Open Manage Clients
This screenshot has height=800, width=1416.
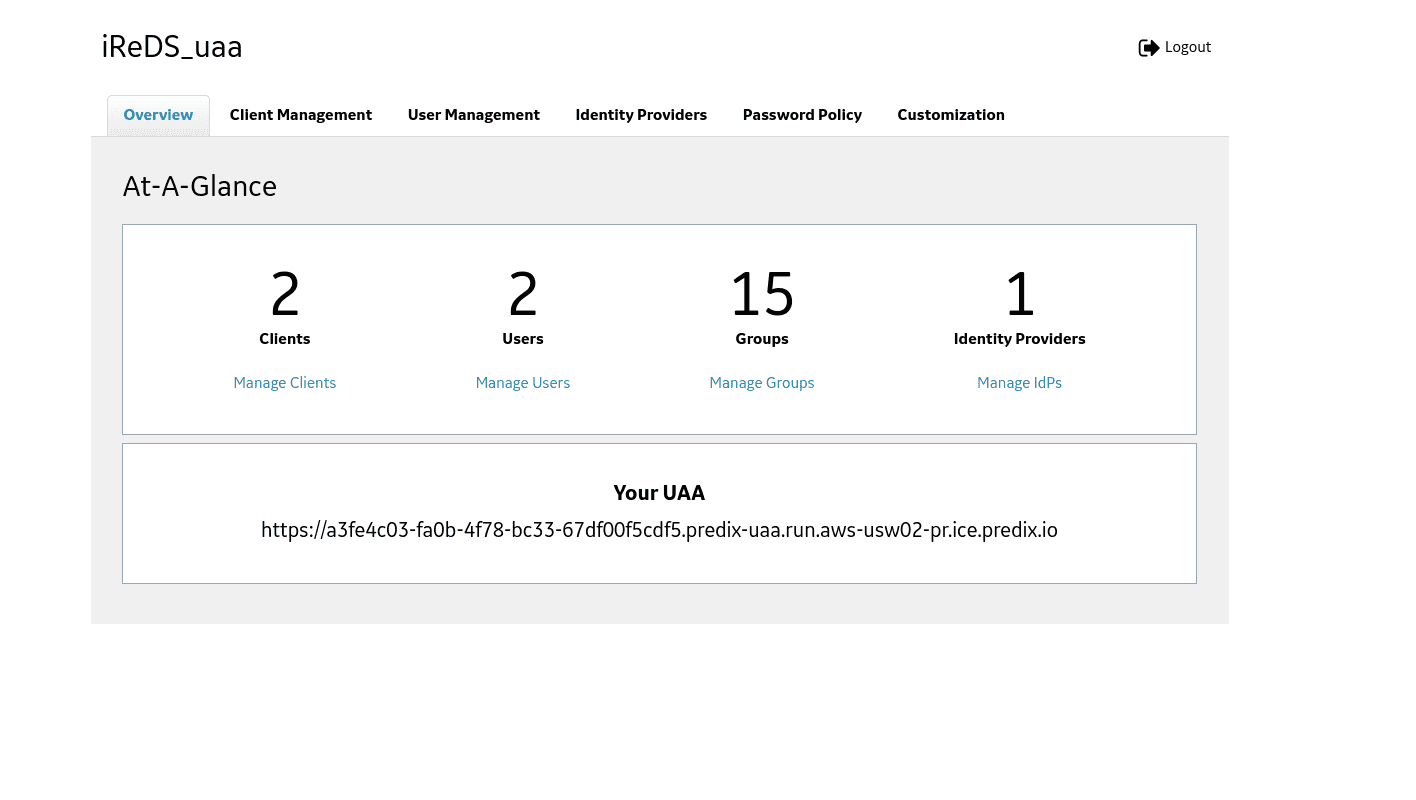point(285,383)
